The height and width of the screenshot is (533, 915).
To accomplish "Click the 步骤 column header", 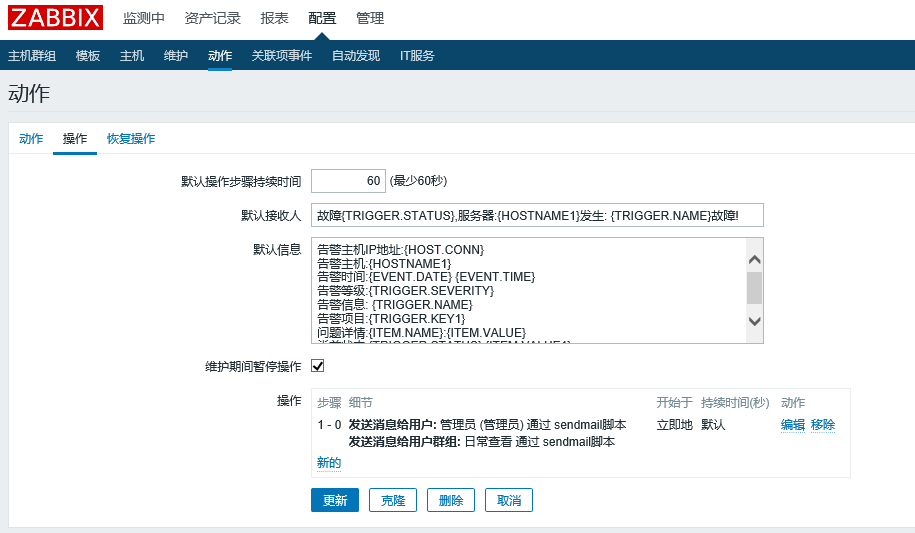I will pos(329,402).
